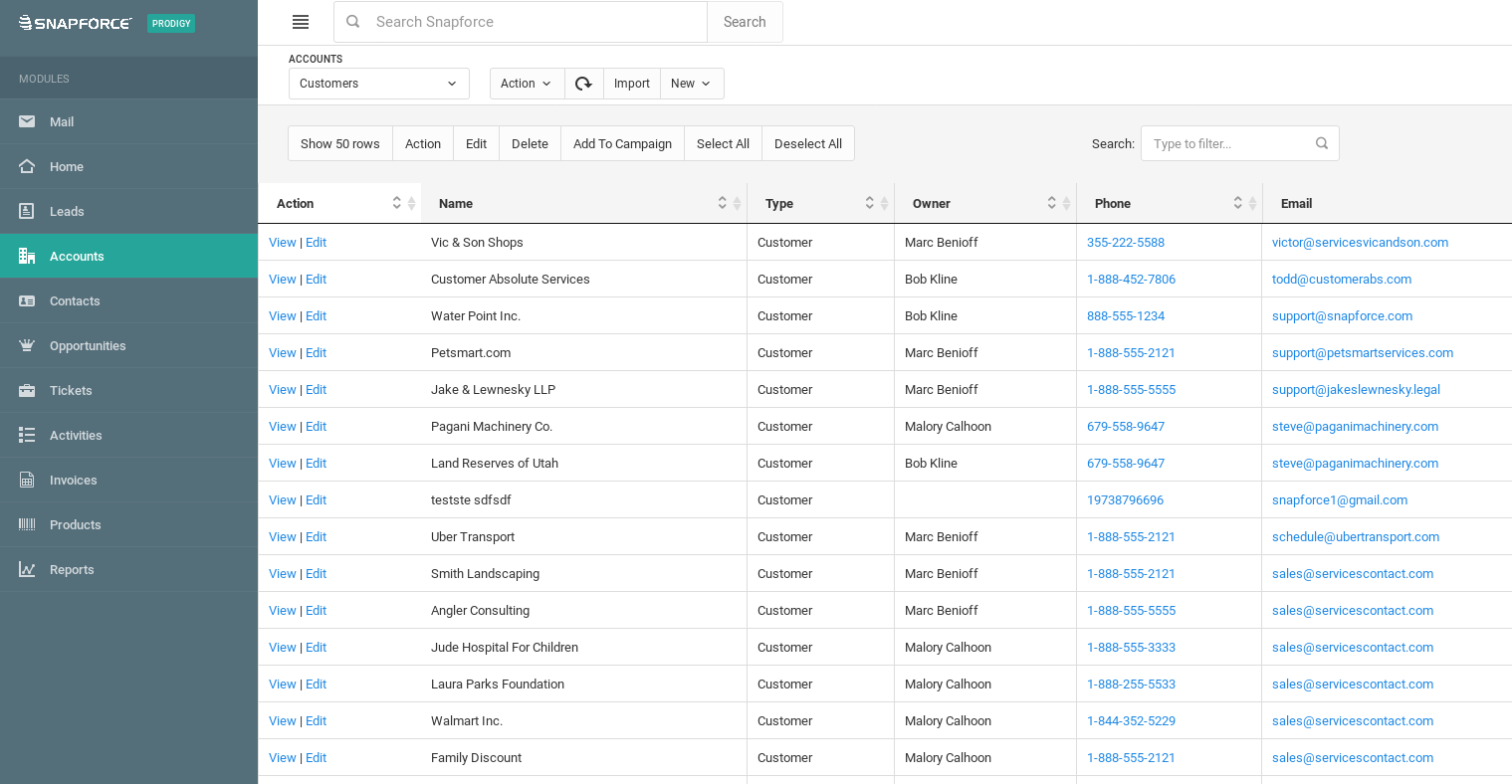Open the top Action dropdown menu
Viewport: 1512px width, 784px height.
pos(527,84)
